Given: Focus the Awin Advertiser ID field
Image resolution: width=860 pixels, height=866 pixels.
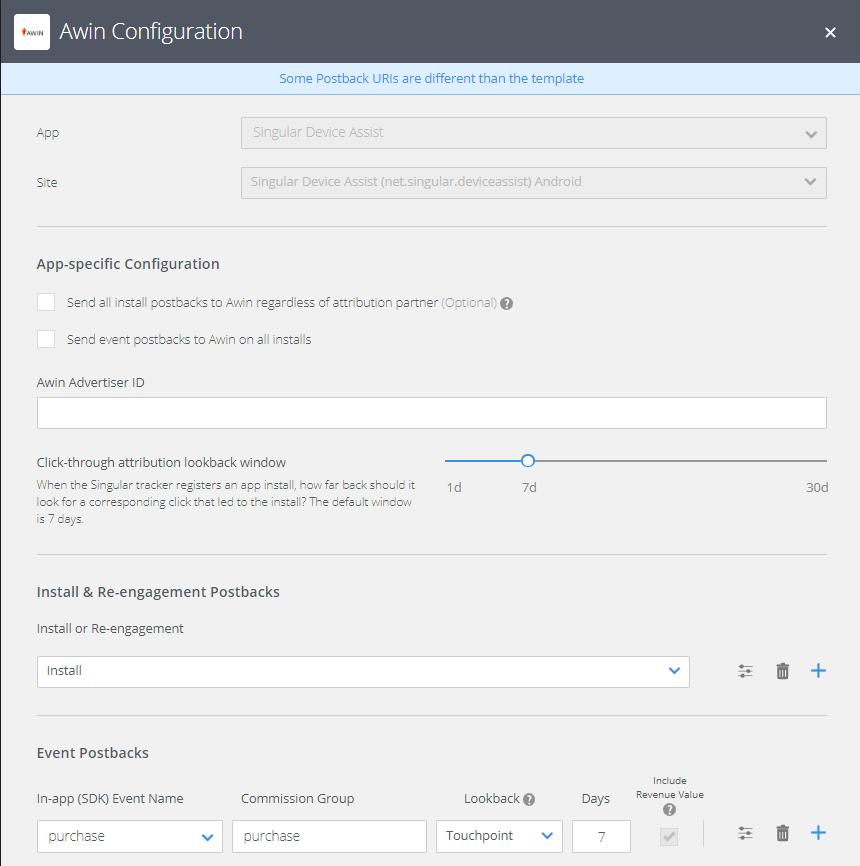Looking at the screenshot, I should pyautogui.click(x=431, y=413).
